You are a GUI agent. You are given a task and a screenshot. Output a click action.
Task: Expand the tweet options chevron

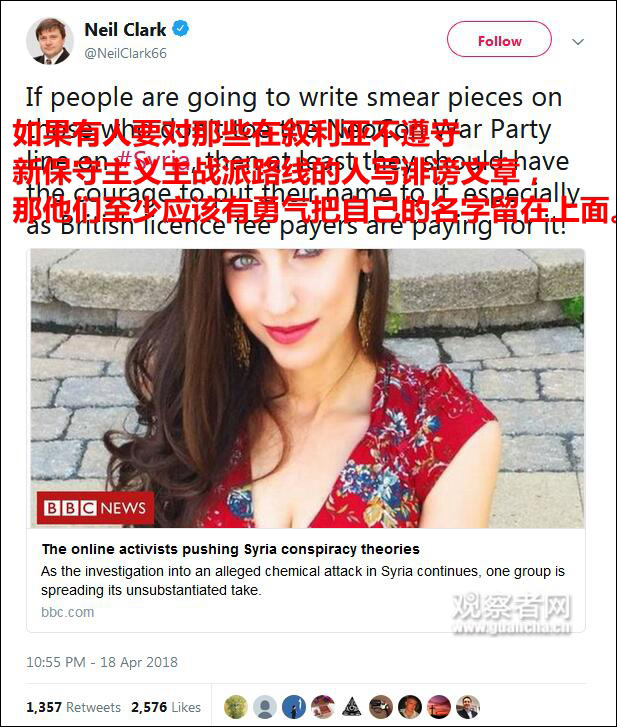(x=578, y=42)
